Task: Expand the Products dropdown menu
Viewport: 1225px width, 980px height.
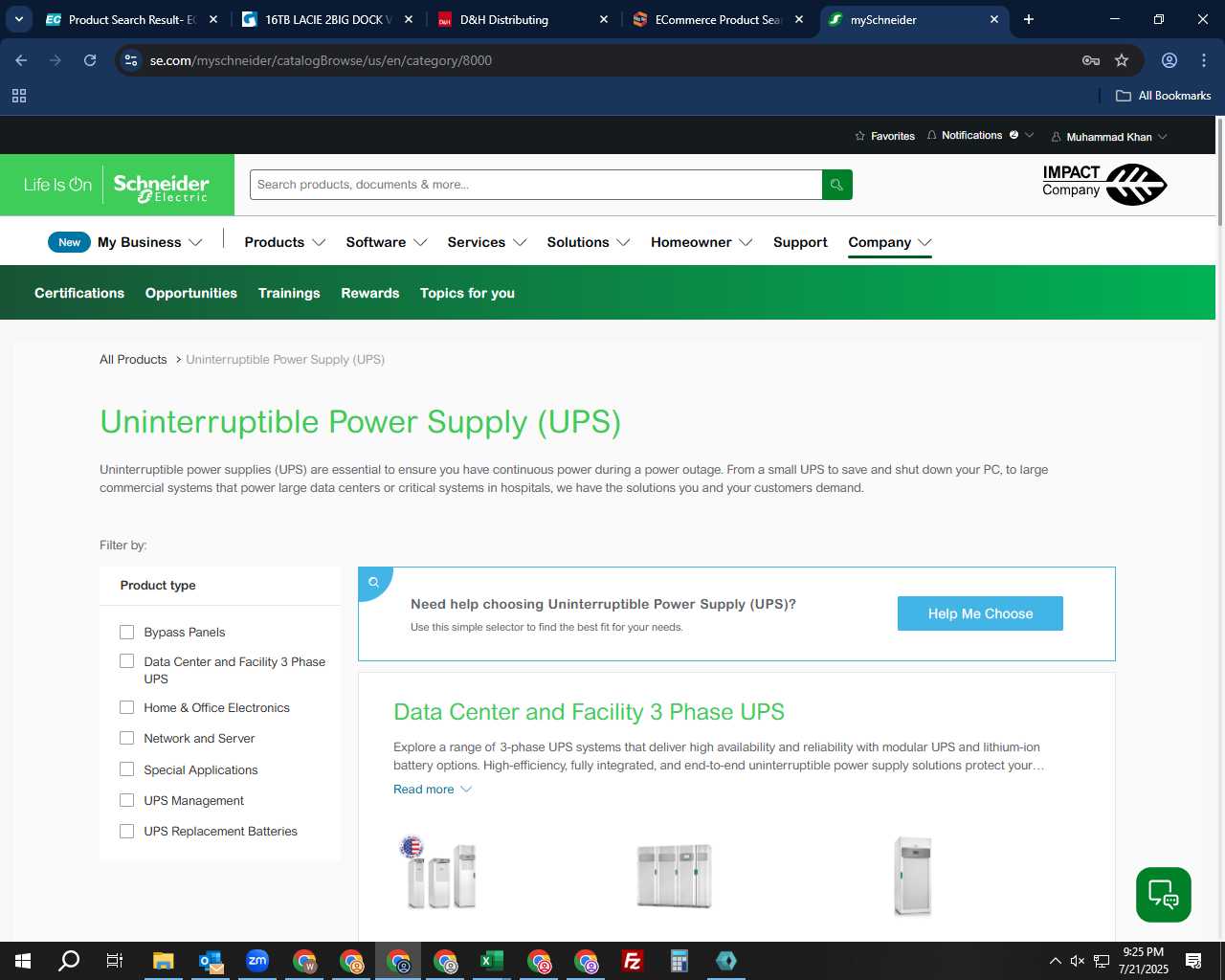Action: (285, 242)
